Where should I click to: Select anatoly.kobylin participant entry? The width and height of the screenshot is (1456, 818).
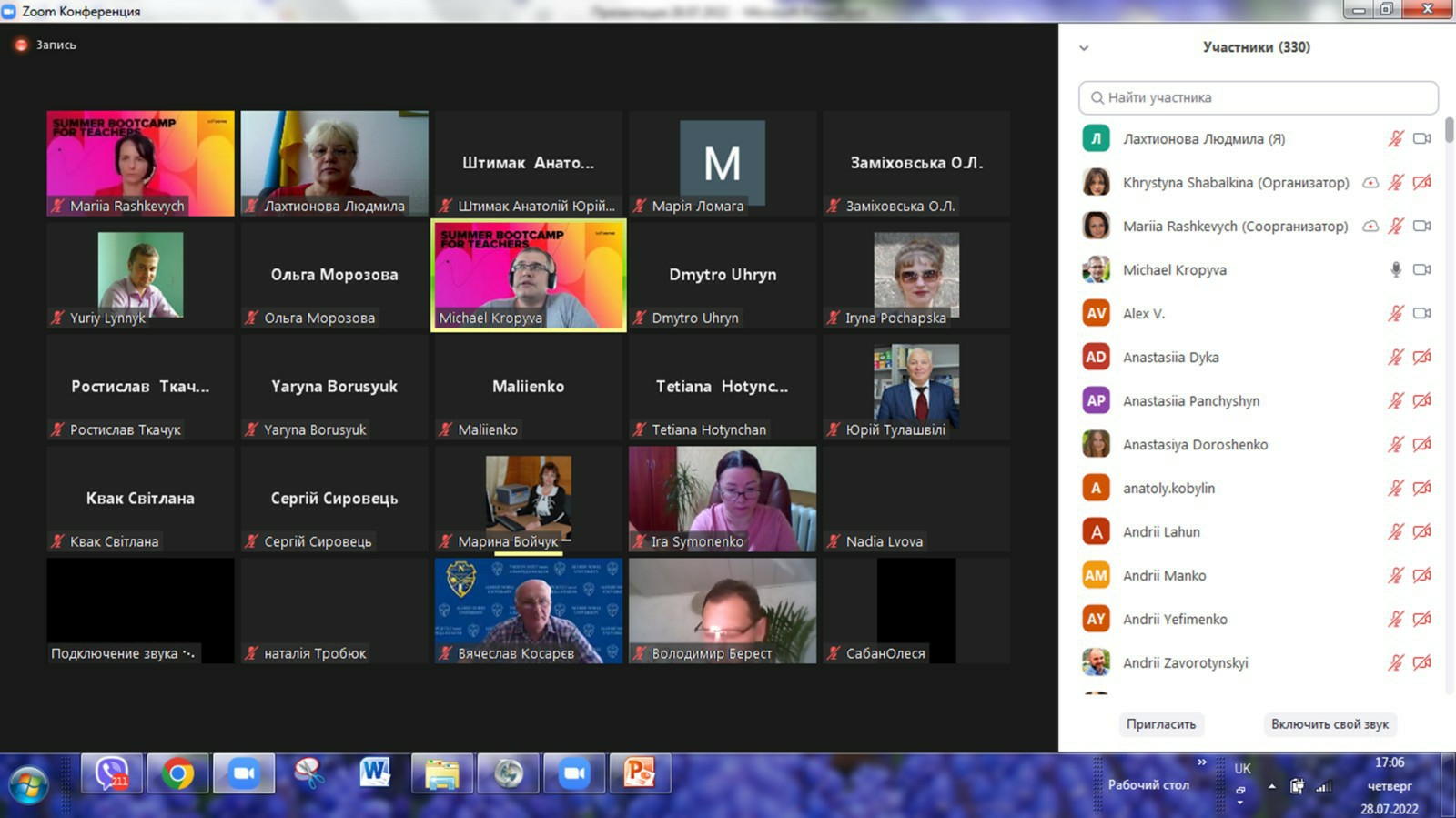click(1168, 488)
